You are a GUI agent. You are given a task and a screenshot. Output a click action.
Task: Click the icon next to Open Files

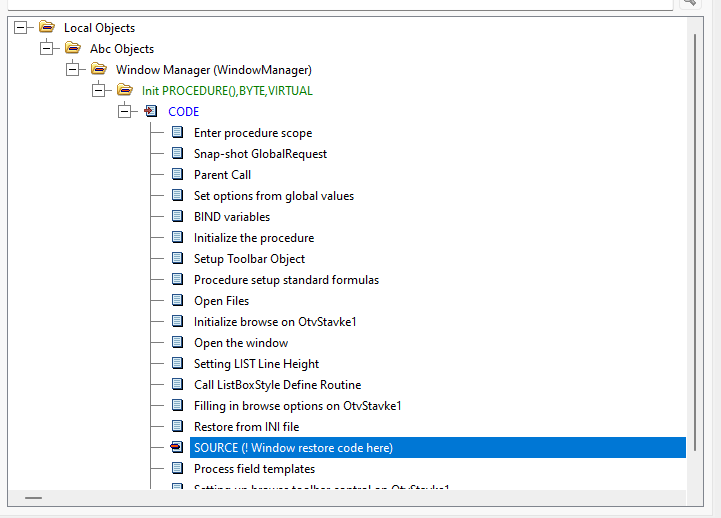coord(177,301)
